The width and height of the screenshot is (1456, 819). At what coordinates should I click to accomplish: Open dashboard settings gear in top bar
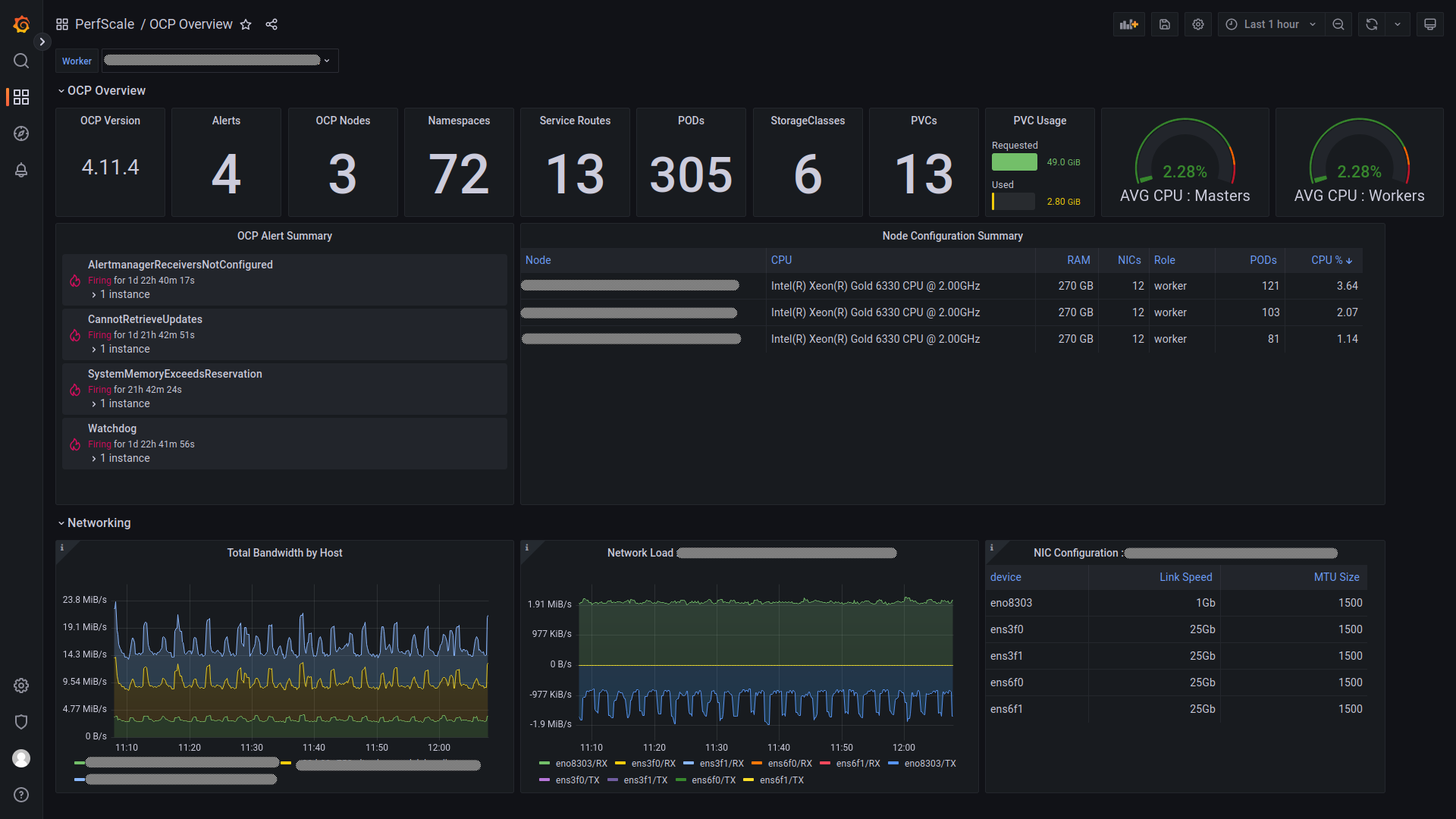tap(1198, 24)
